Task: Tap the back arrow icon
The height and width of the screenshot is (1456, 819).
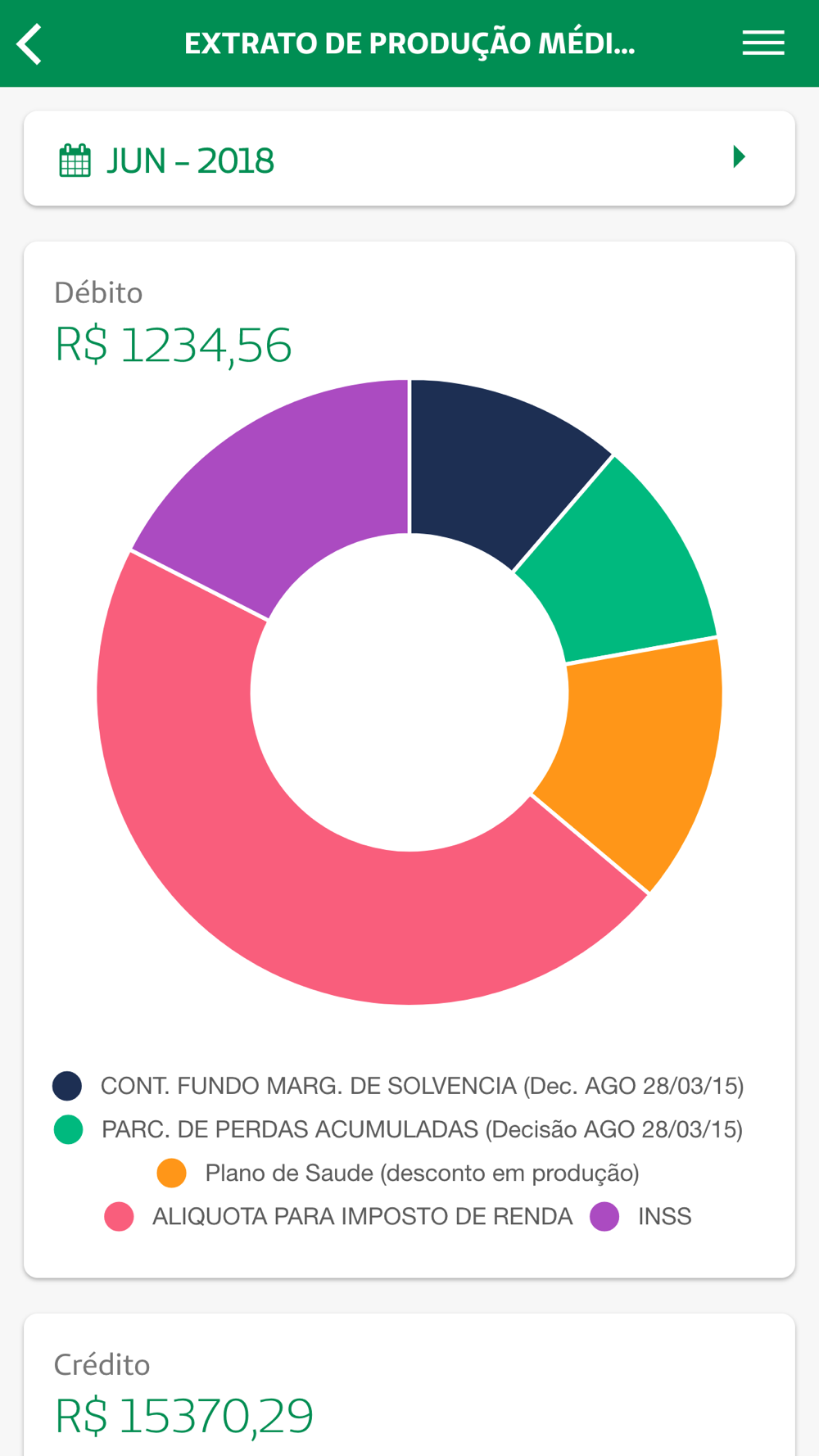Action: click(29, 44)
